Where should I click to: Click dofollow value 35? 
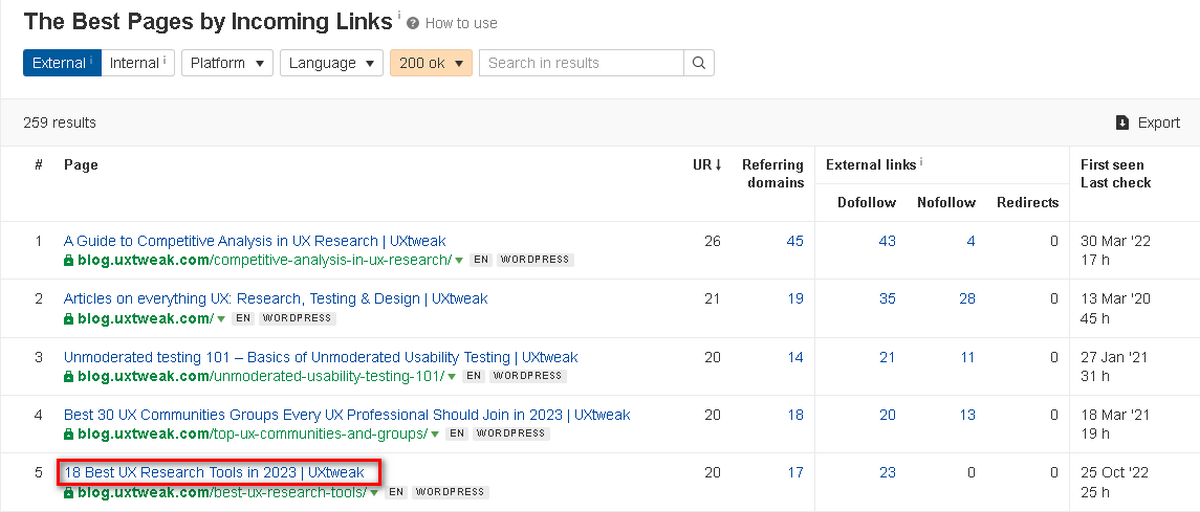click(x=887, y=299)
